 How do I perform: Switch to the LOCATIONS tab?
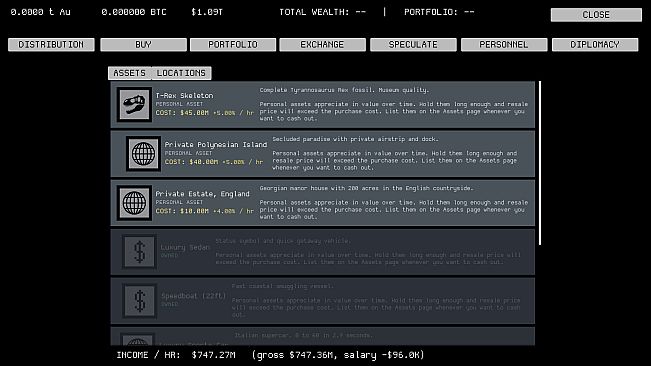coord(181,73)
